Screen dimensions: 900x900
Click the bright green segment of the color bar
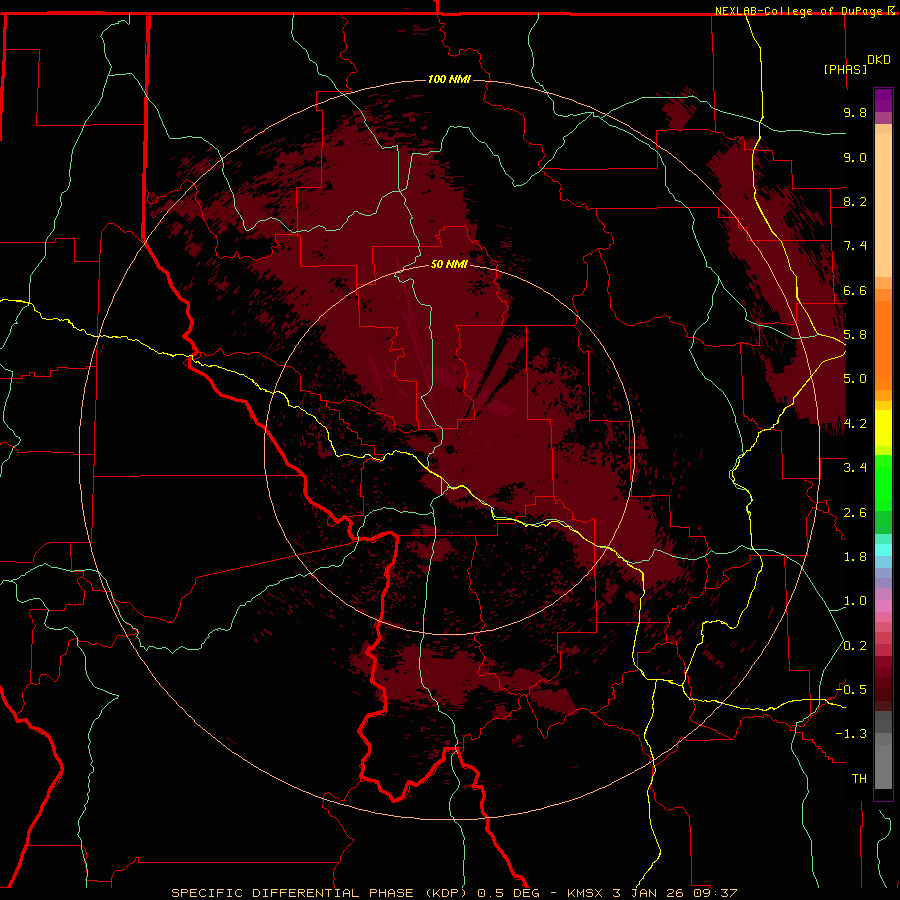(883, 483)
